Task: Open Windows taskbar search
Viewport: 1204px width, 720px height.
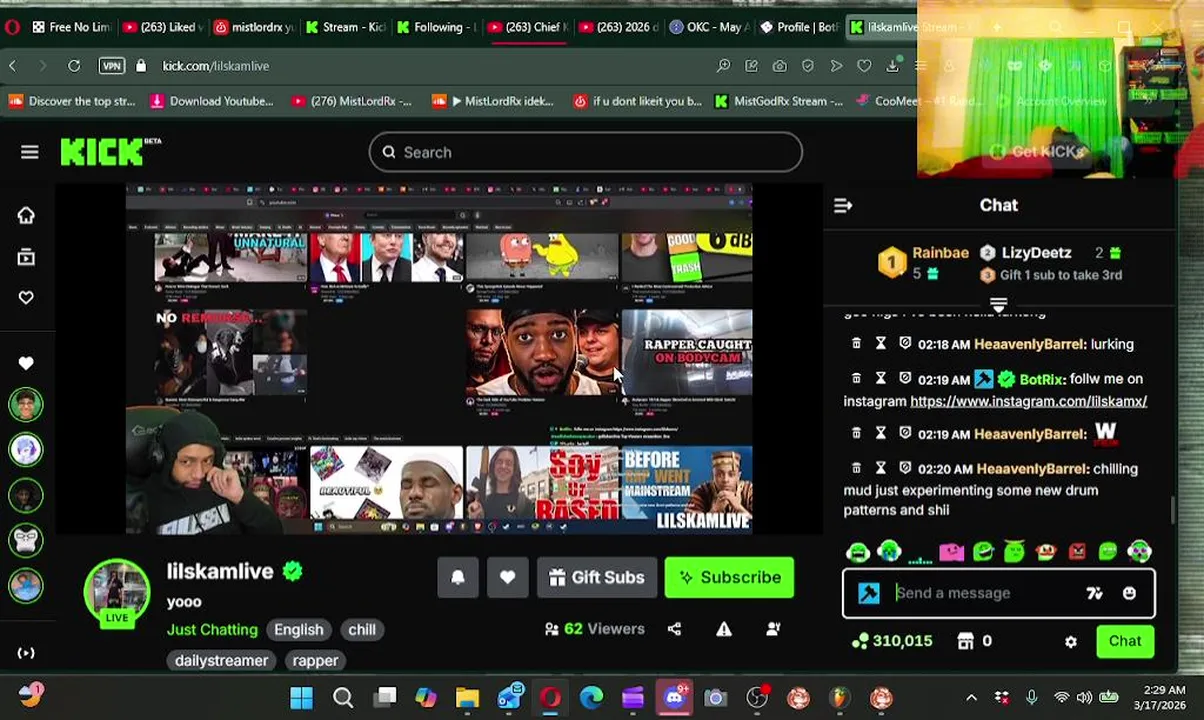Action: point(343,697)
